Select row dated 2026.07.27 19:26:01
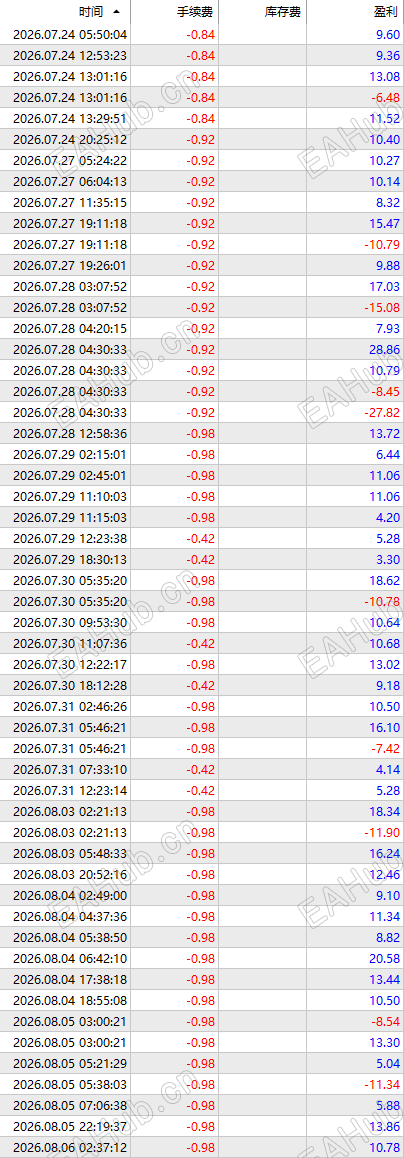This screenshot has width=404, height=1158. 202,265
